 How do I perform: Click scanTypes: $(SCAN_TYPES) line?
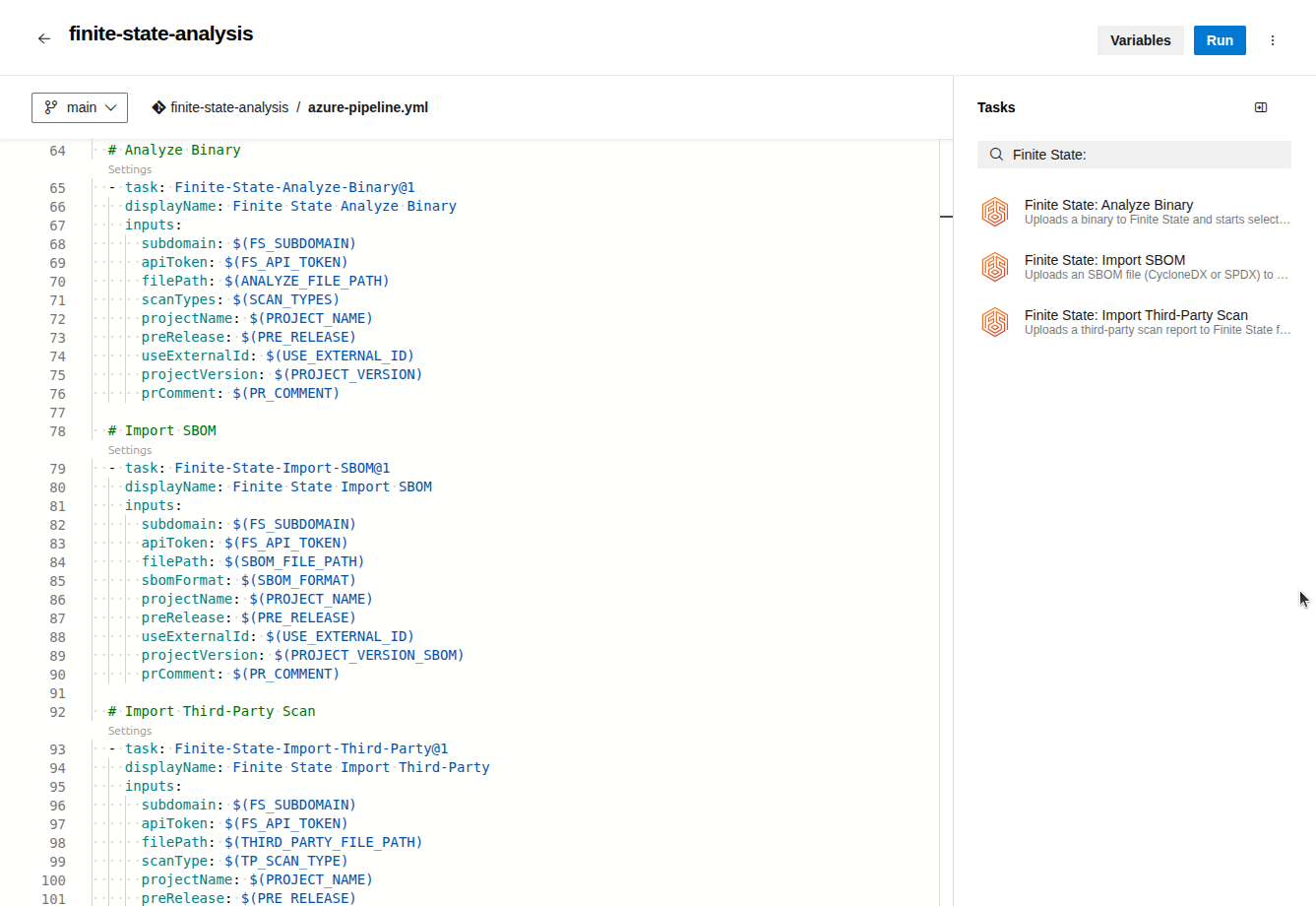(x=240, y=300)
